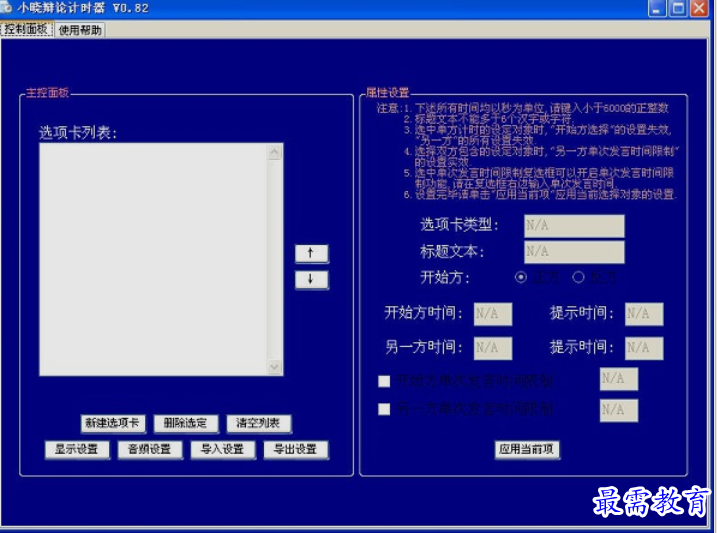Screen dimensions: 717x533
Task: Click the 清空列表 button
Action: pos(259,423)
